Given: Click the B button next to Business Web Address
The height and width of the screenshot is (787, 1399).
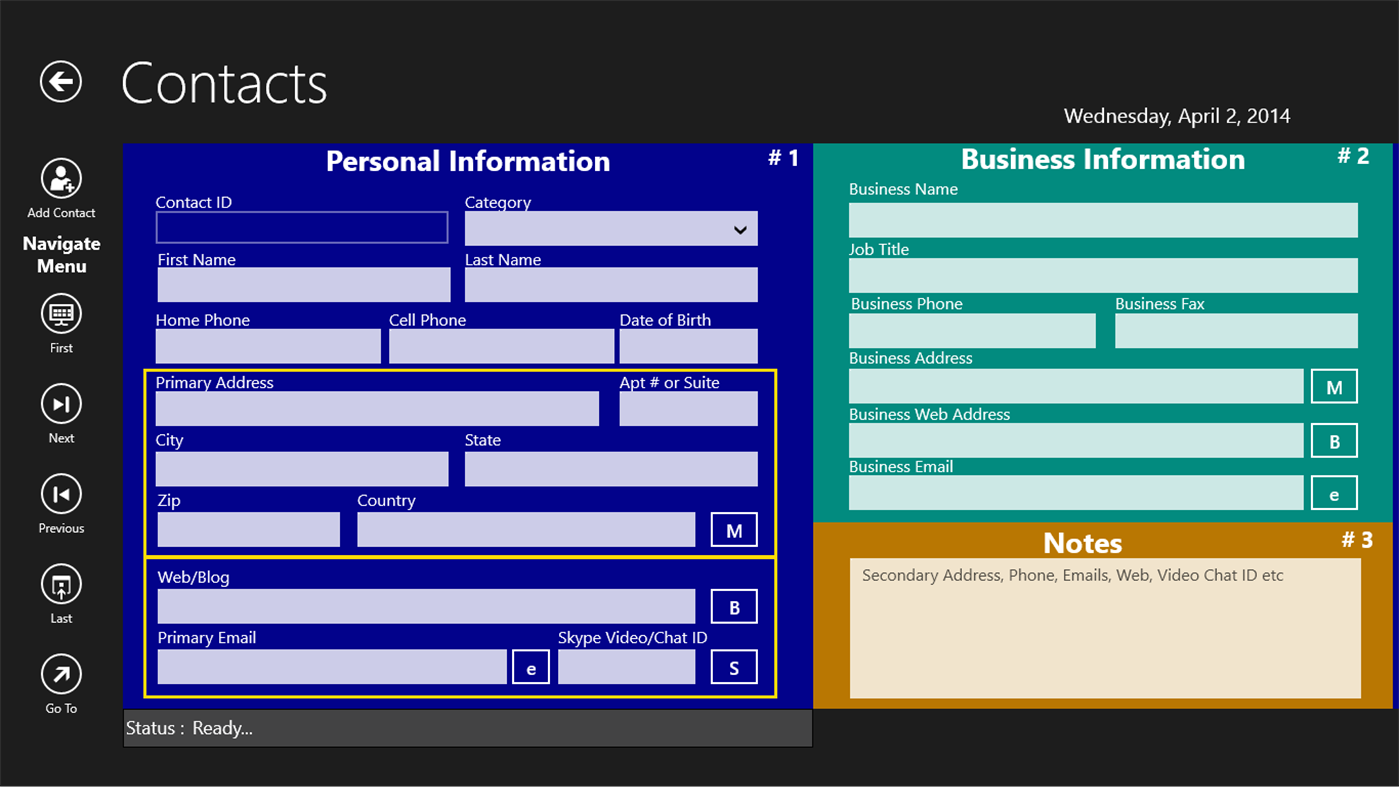Looking at the screenshot, I should 1334,440.
